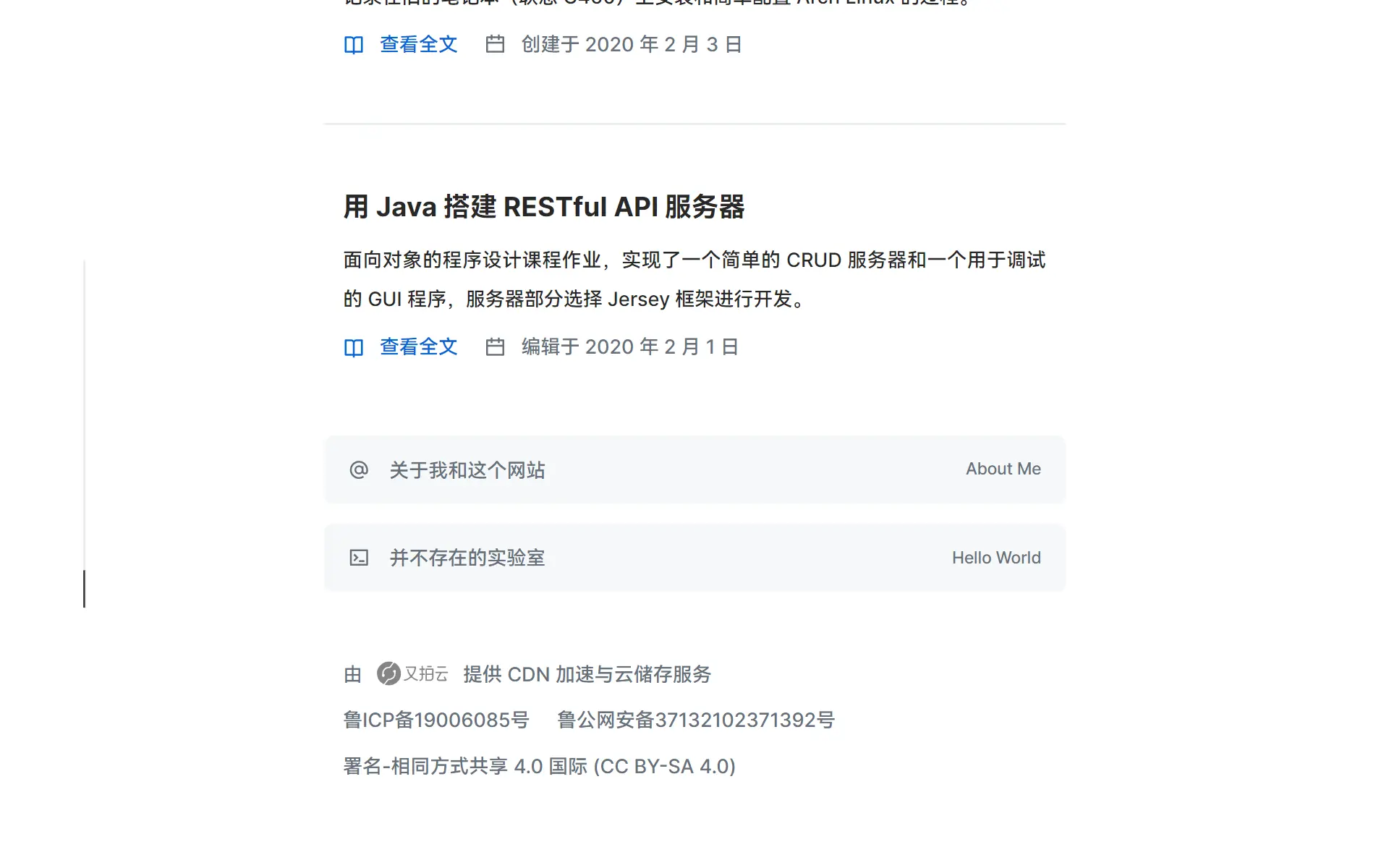Screen dimensions: 1389x868
Task: Open the 鲁ICP备19006085号 registration link
Action: coord(437,720)
